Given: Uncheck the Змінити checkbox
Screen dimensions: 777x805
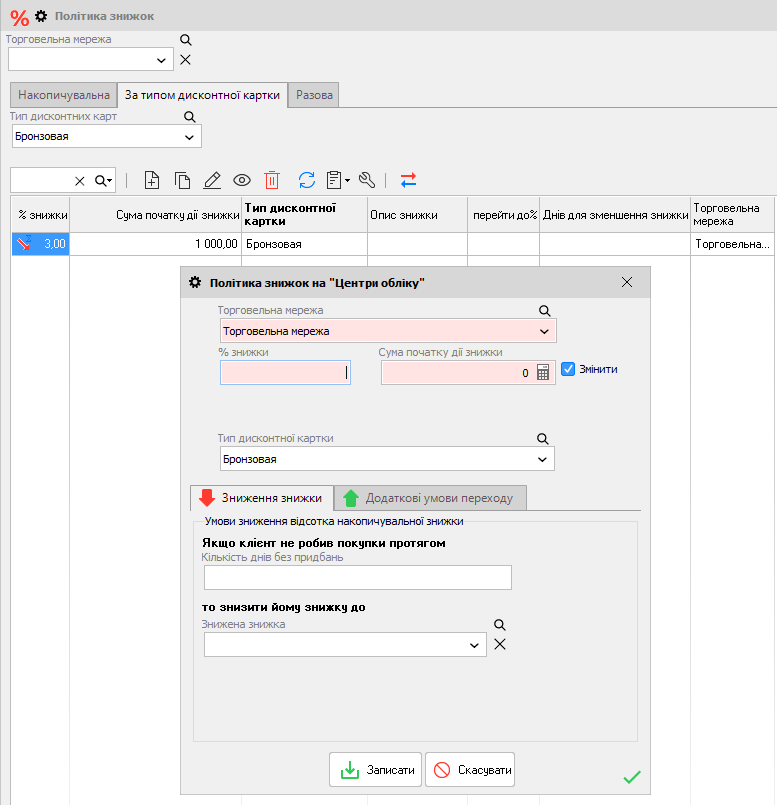Looking at the screenshot, I should tap(569, 369).
